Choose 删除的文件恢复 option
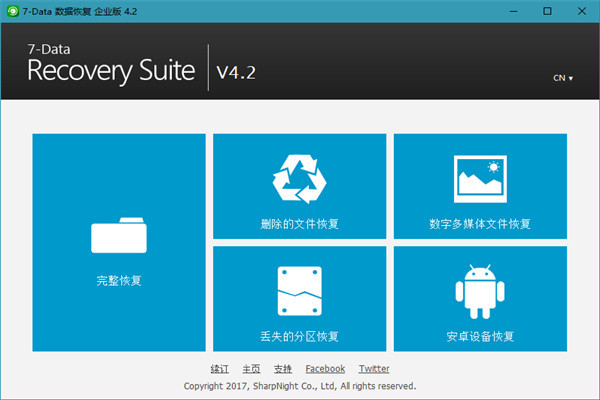Image resolution: width=600 pixels, height=400 pixels. pyautogui.click(x=300, y=224)
